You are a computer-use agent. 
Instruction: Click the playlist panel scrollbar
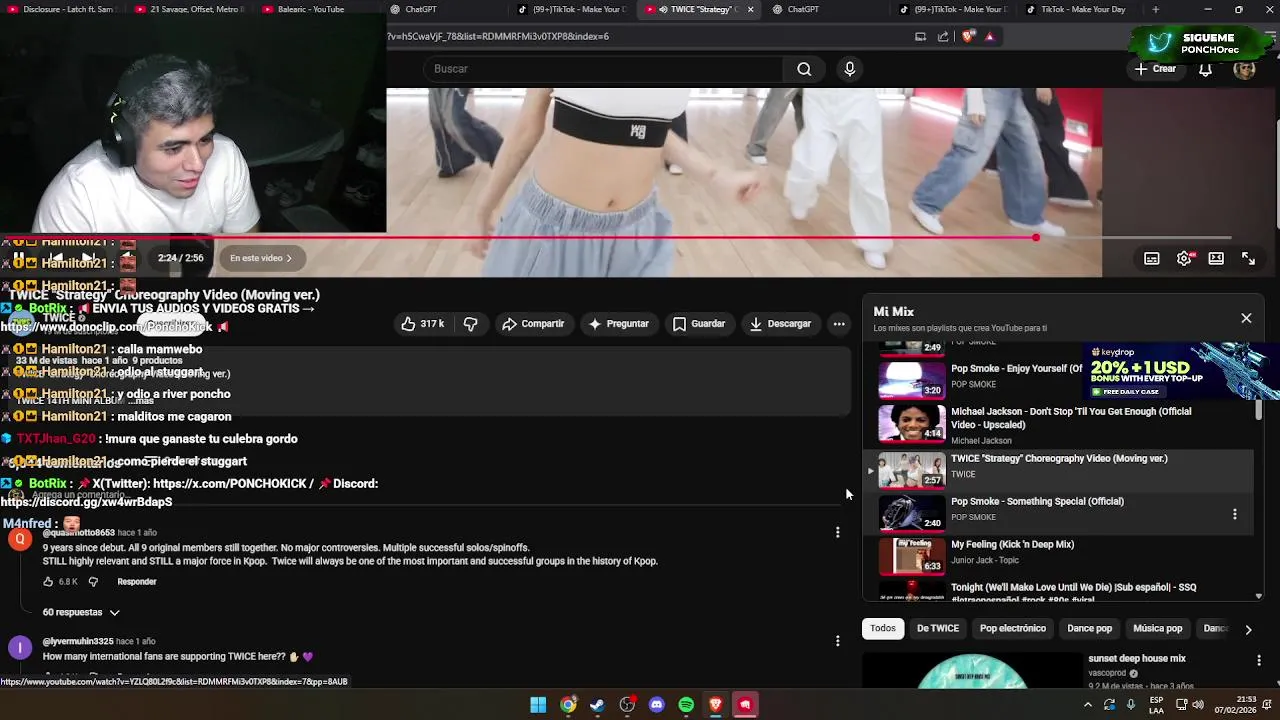click(1258, 411)
